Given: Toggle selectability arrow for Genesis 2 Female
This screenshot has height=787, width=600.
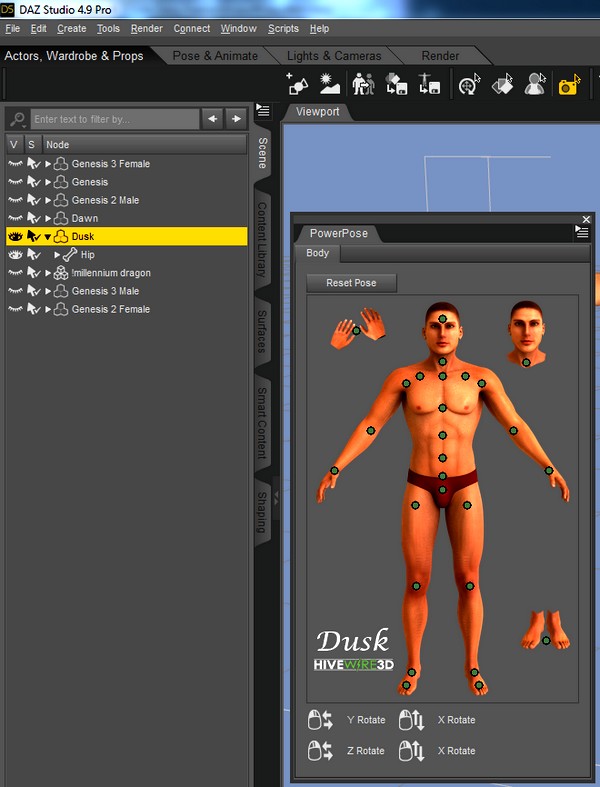Looking at the screenshot, I should [33, 309].
